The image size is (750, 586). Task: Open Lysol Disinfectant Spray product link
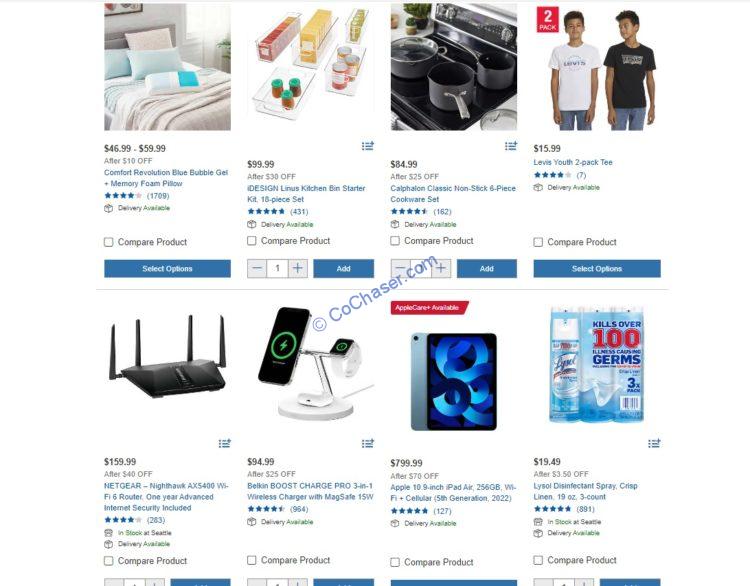[585, 491]
